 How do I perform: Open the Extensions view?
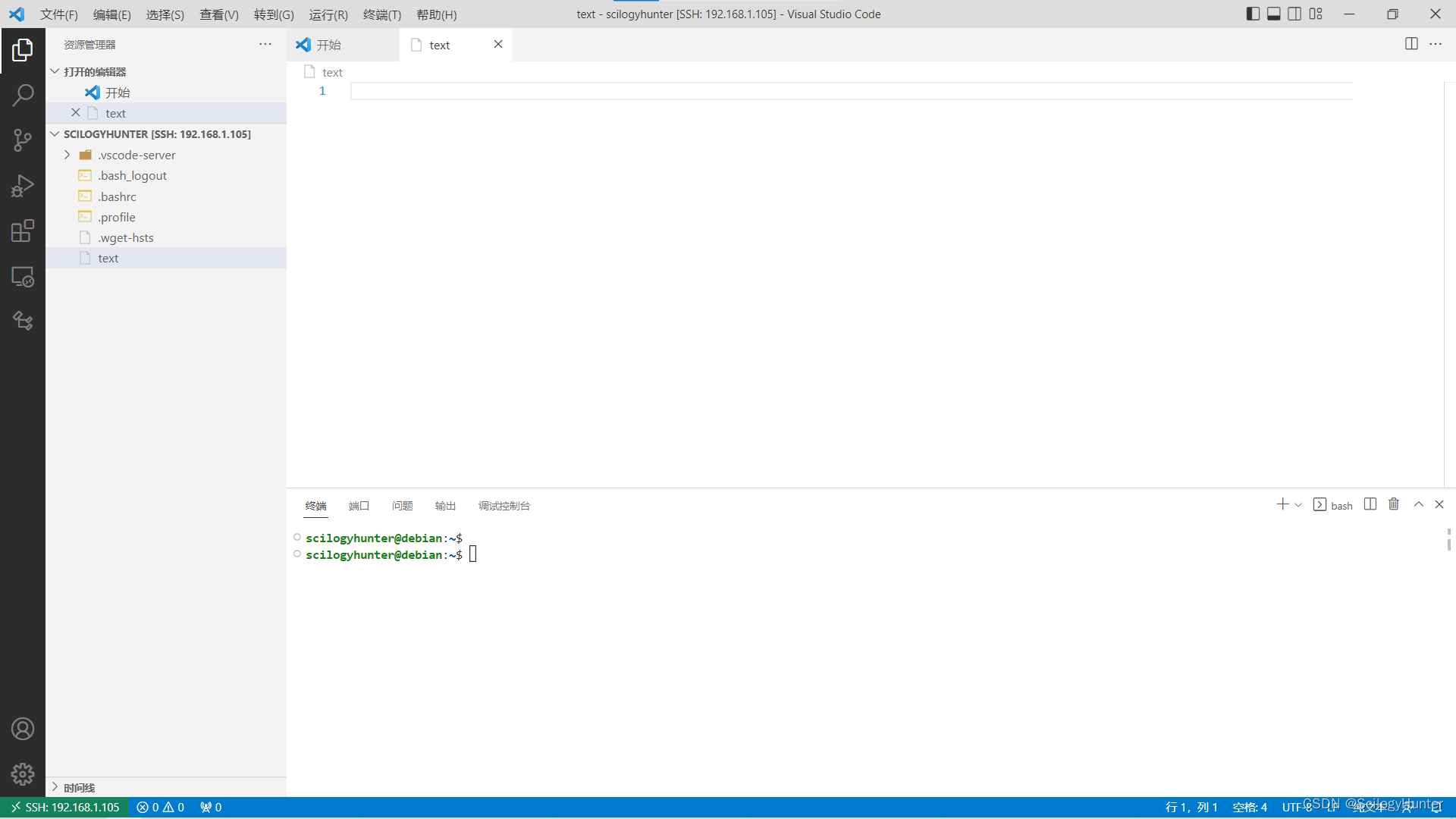23,231
